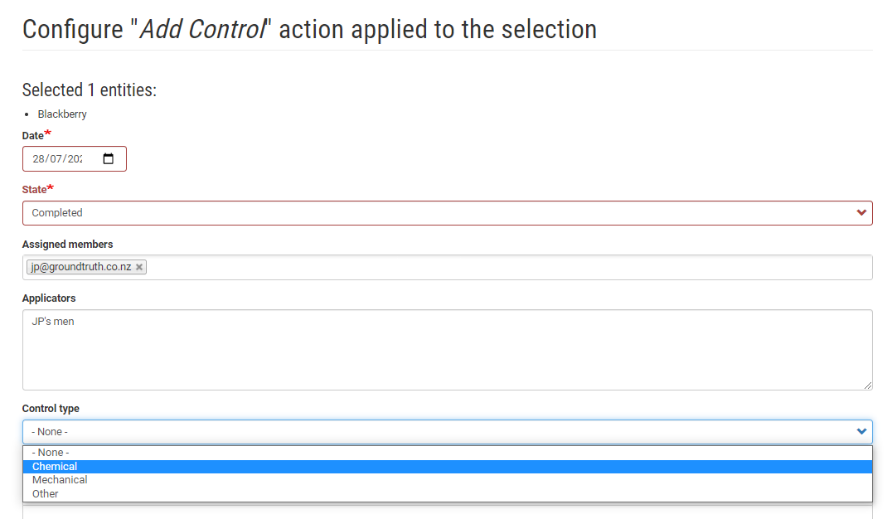Click empty space in Assigned members field
The height and width of the screenshot is (519, 887).
tap(509, 267)
